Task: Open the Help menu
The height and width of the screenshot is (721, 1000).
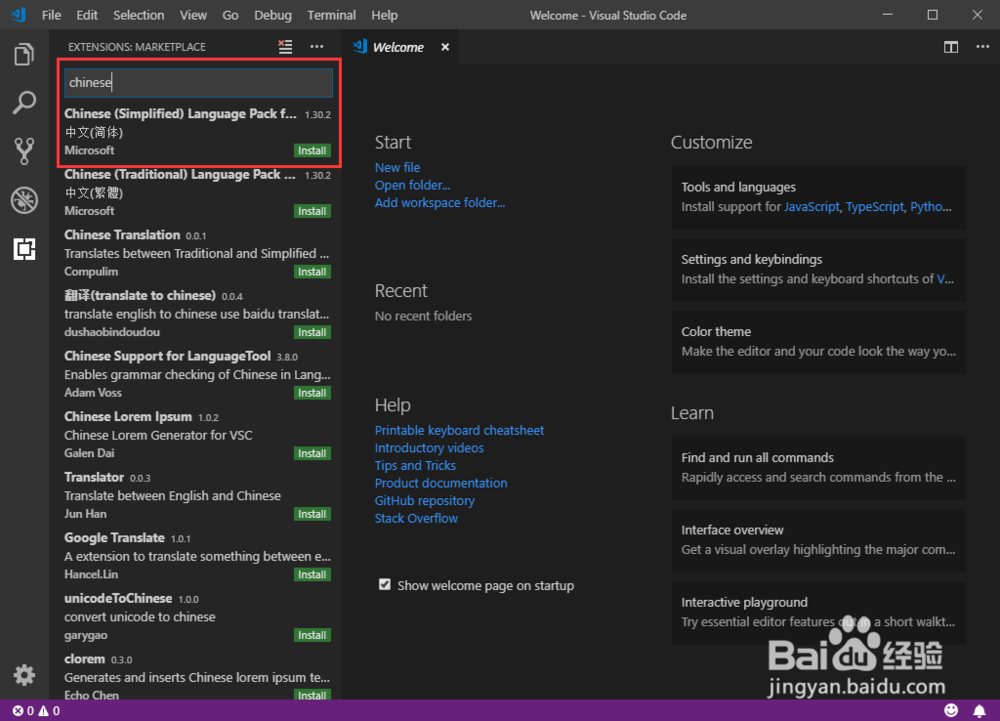Action: [384, 15]
